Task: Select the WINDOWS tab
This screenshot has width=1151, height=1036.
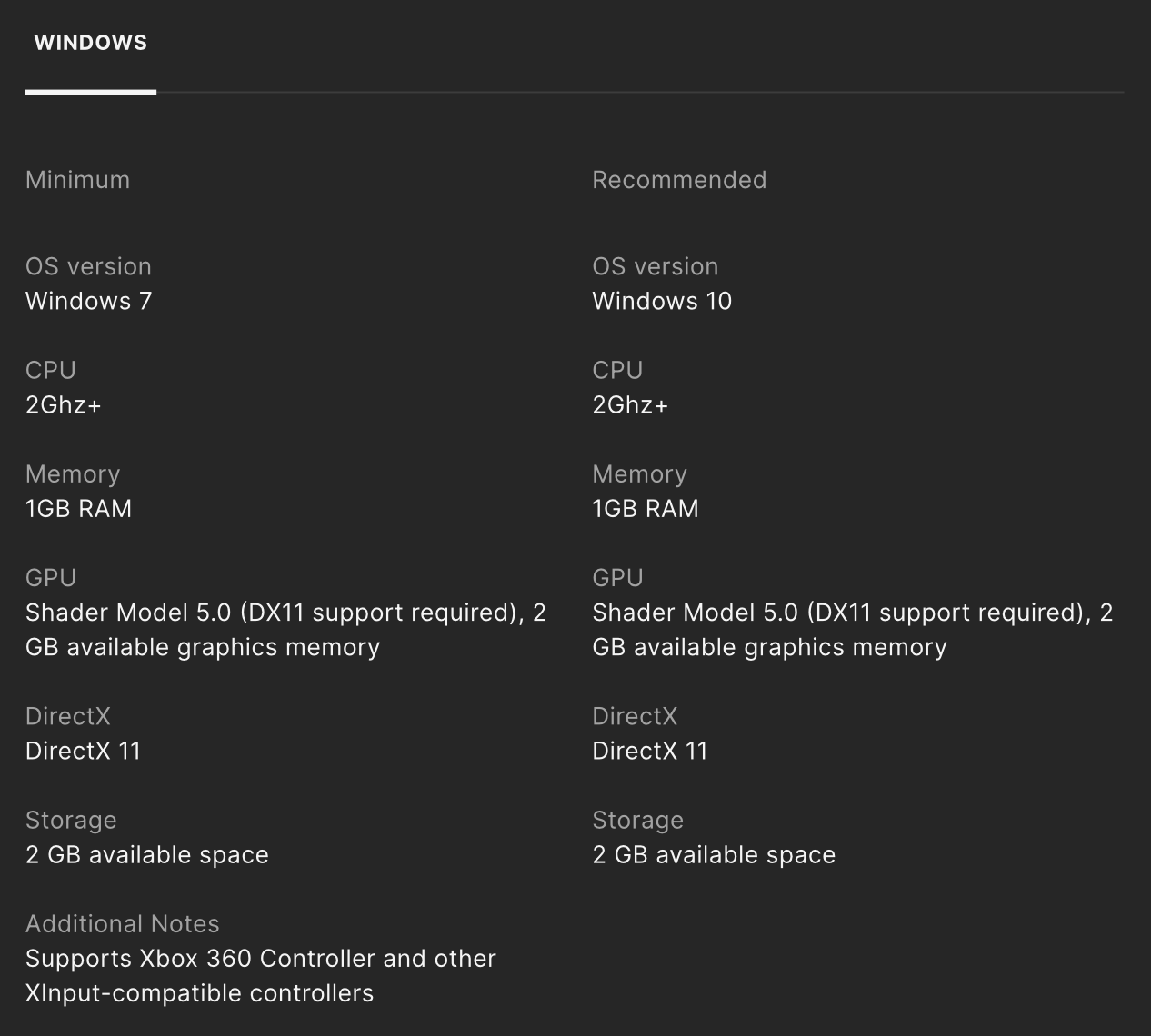Action: [90, 43]
